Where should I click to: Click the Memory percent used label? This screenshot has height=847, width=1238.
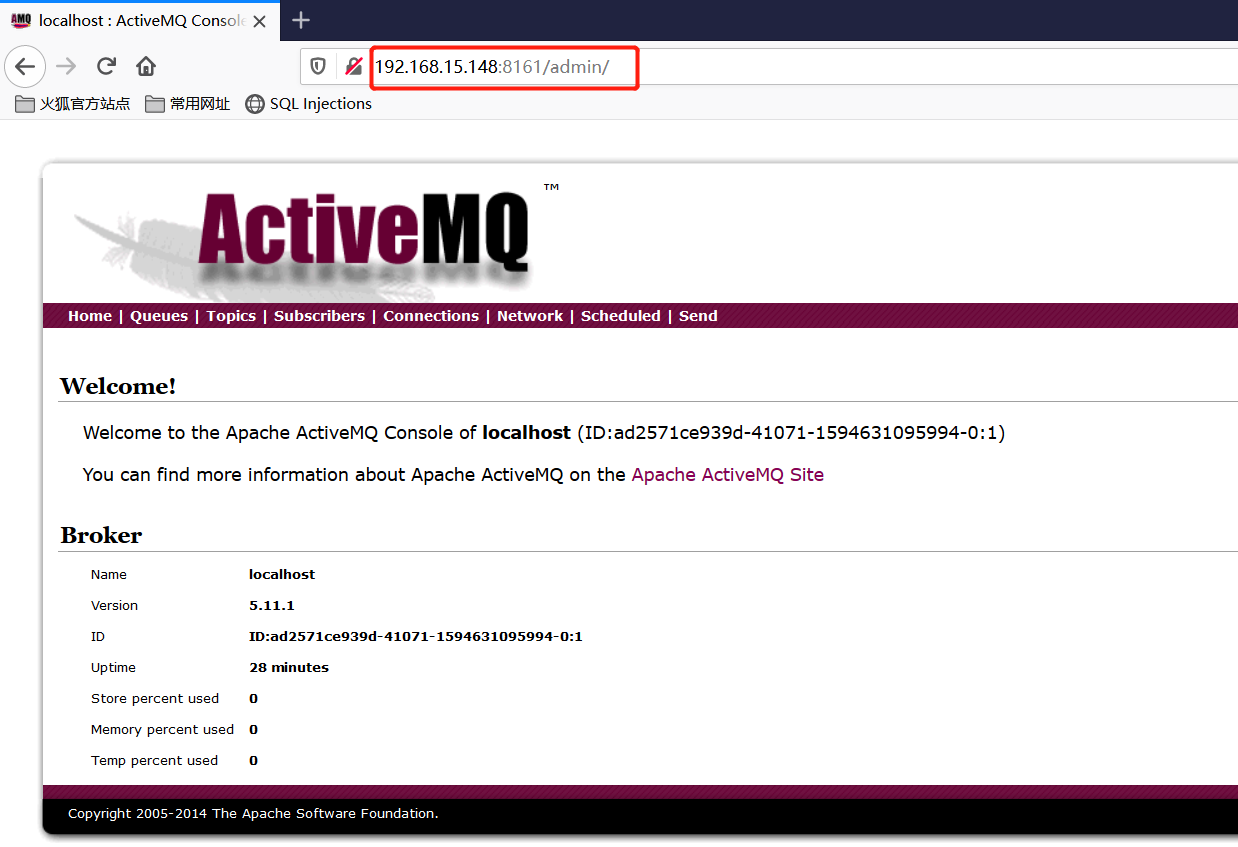coord(162,730)
